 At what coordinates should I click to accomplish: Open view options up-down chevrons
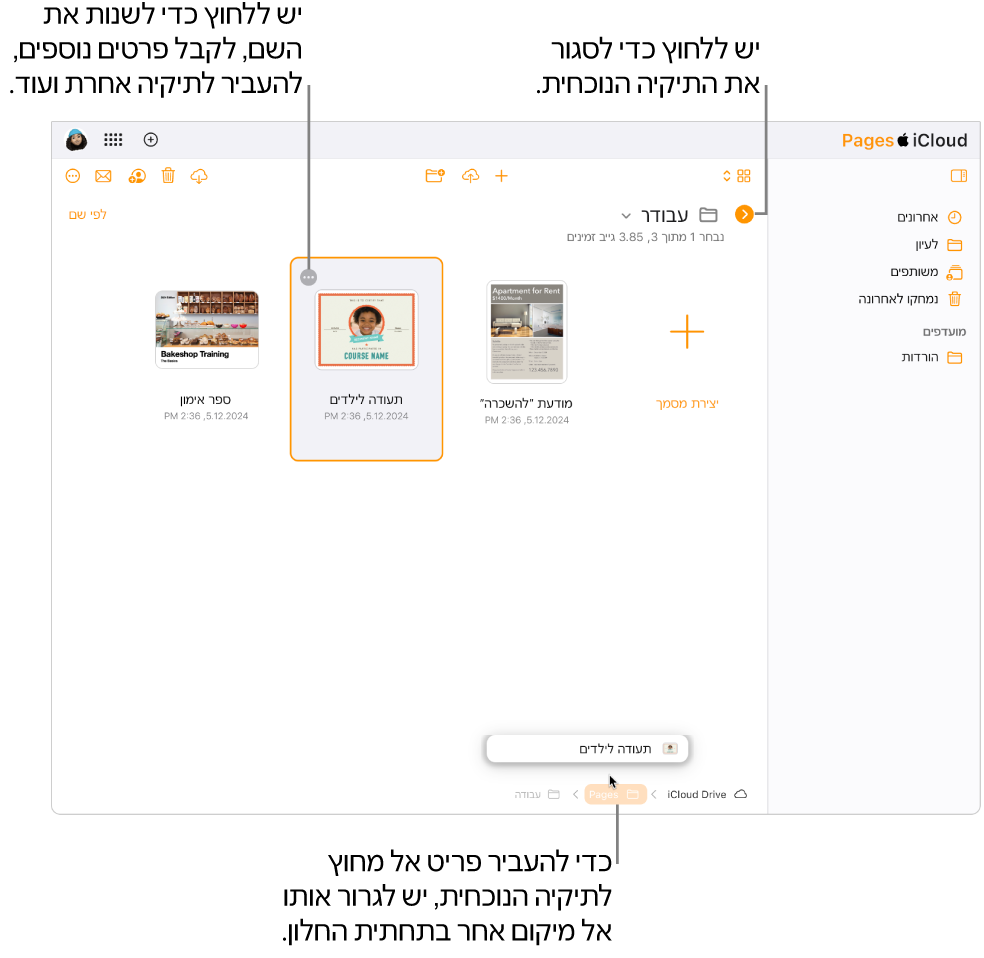point(727,176)
